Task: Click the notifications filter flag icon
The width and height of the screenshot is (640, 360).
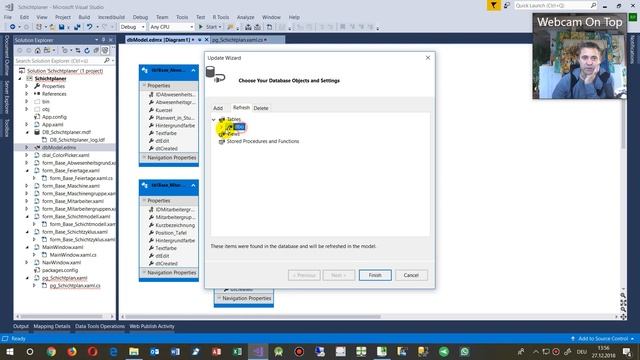Action: [x=493, y=5]
